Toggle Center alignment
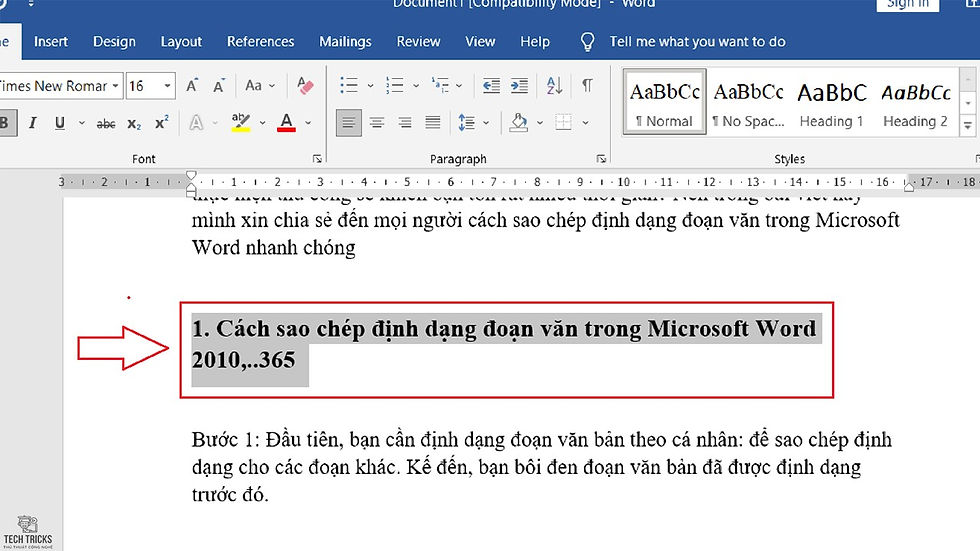 pos(376,122)
